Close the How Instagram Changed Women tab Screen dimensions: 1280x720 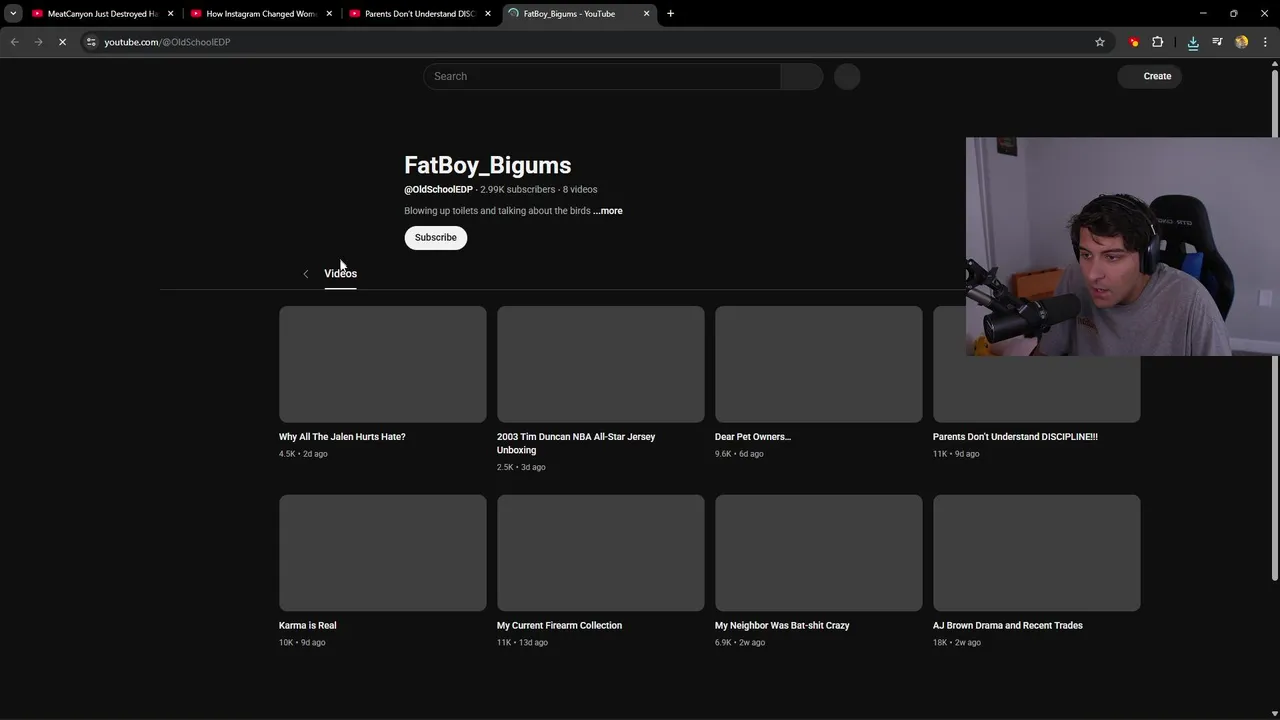(x=329, y=14)
